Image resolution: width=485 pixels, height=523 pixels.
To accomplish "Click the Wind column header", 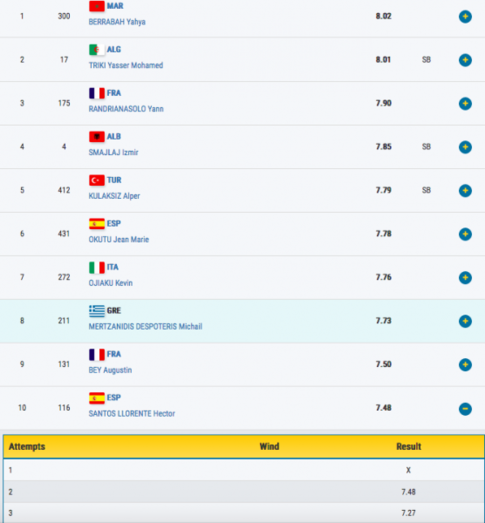I will [x=269, y=447].
